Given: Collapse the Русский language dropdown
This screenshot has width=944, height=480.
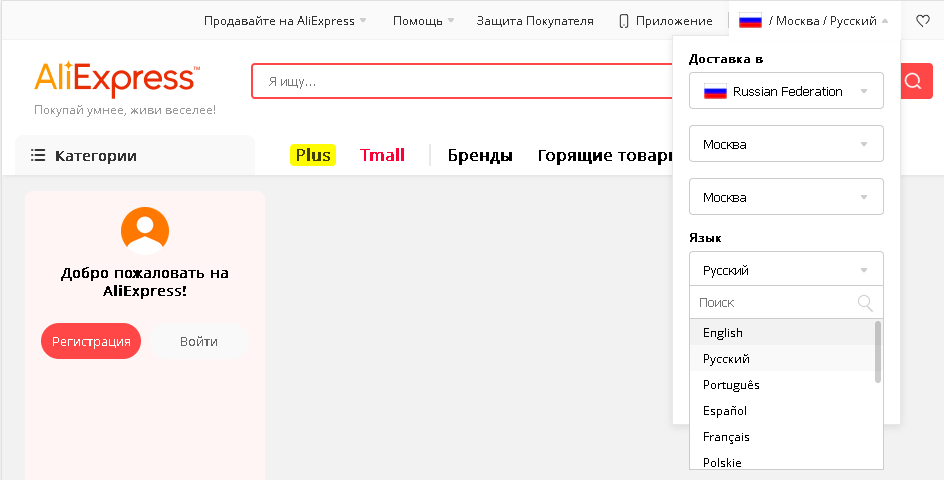Looking at the screenshot, I should tap(786, 269).
